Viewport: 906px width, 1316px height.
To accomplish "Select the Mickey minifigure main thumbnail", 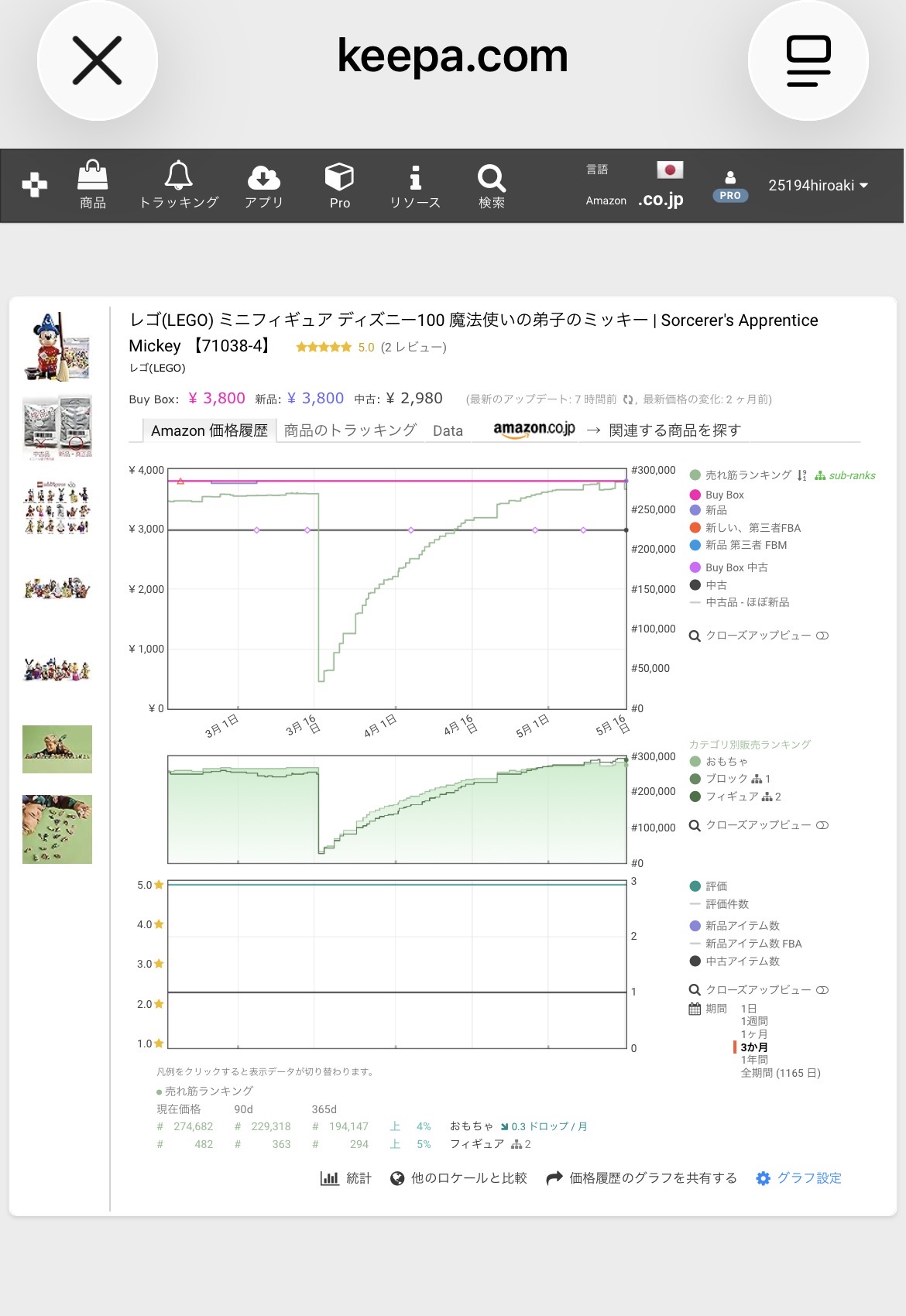I will (x=57, y=347).
